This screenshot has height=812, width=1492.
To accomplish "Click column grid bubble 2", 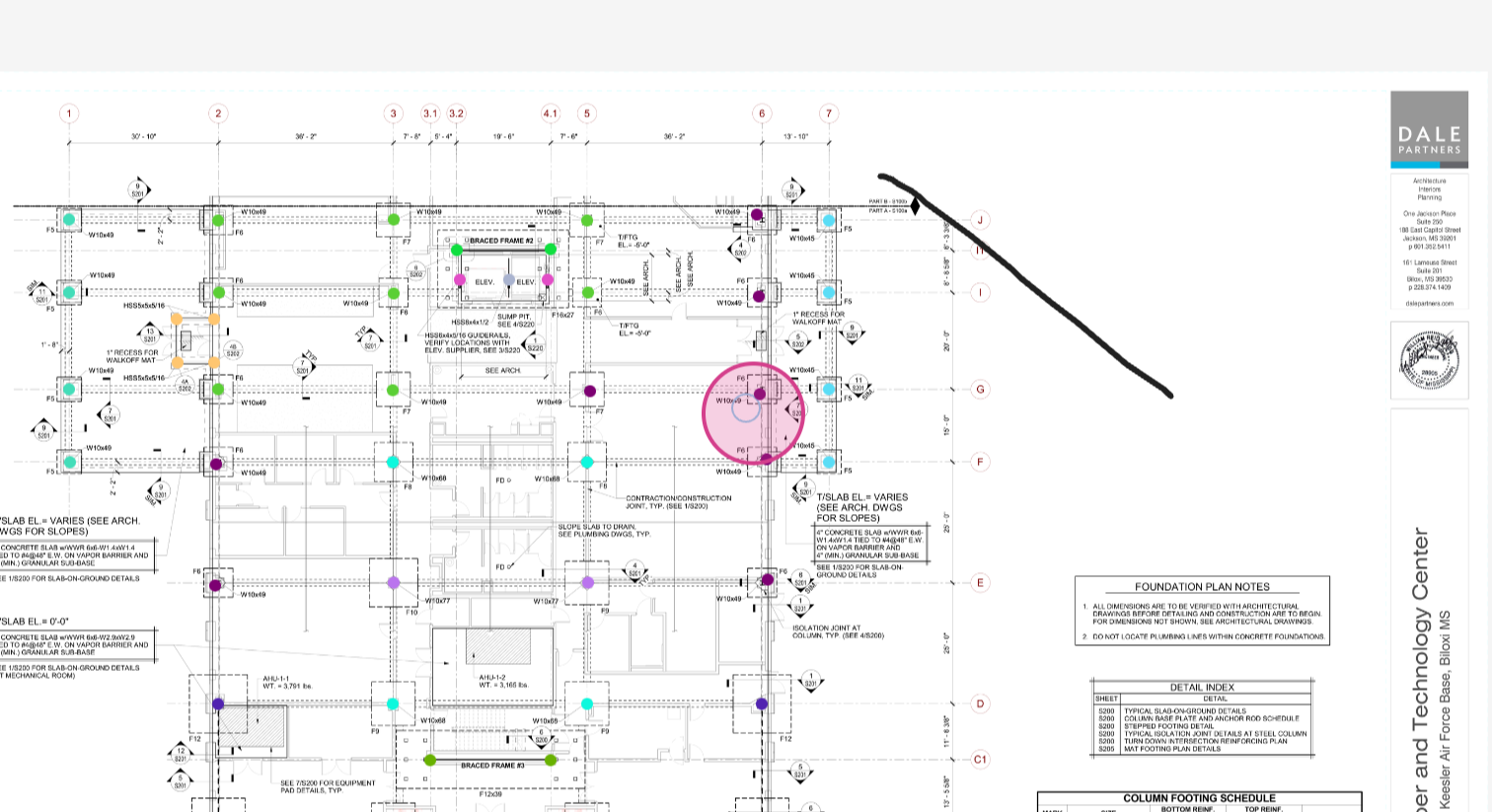I will [218, 113].
